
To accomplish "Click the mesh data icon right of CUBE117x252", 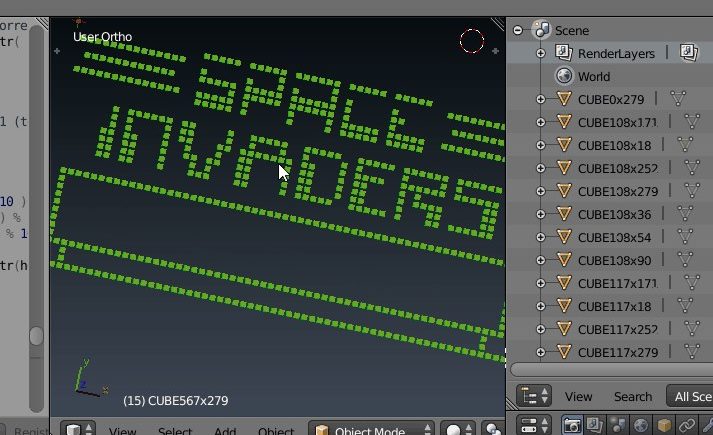I will 692,329.
